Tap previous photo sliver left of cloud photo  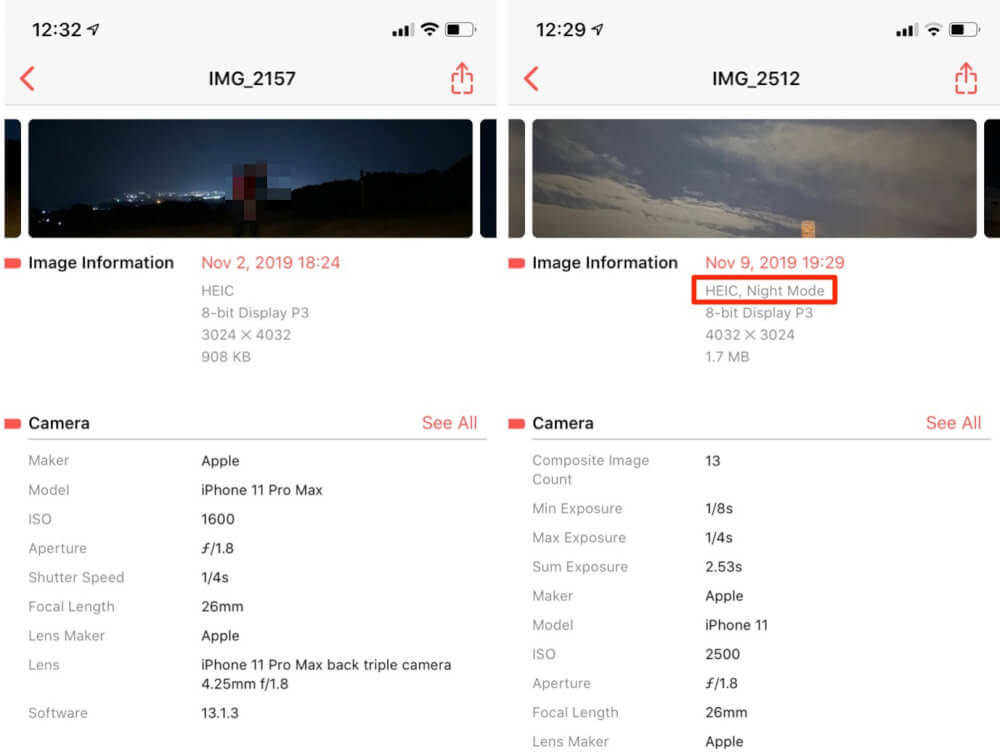517,178
